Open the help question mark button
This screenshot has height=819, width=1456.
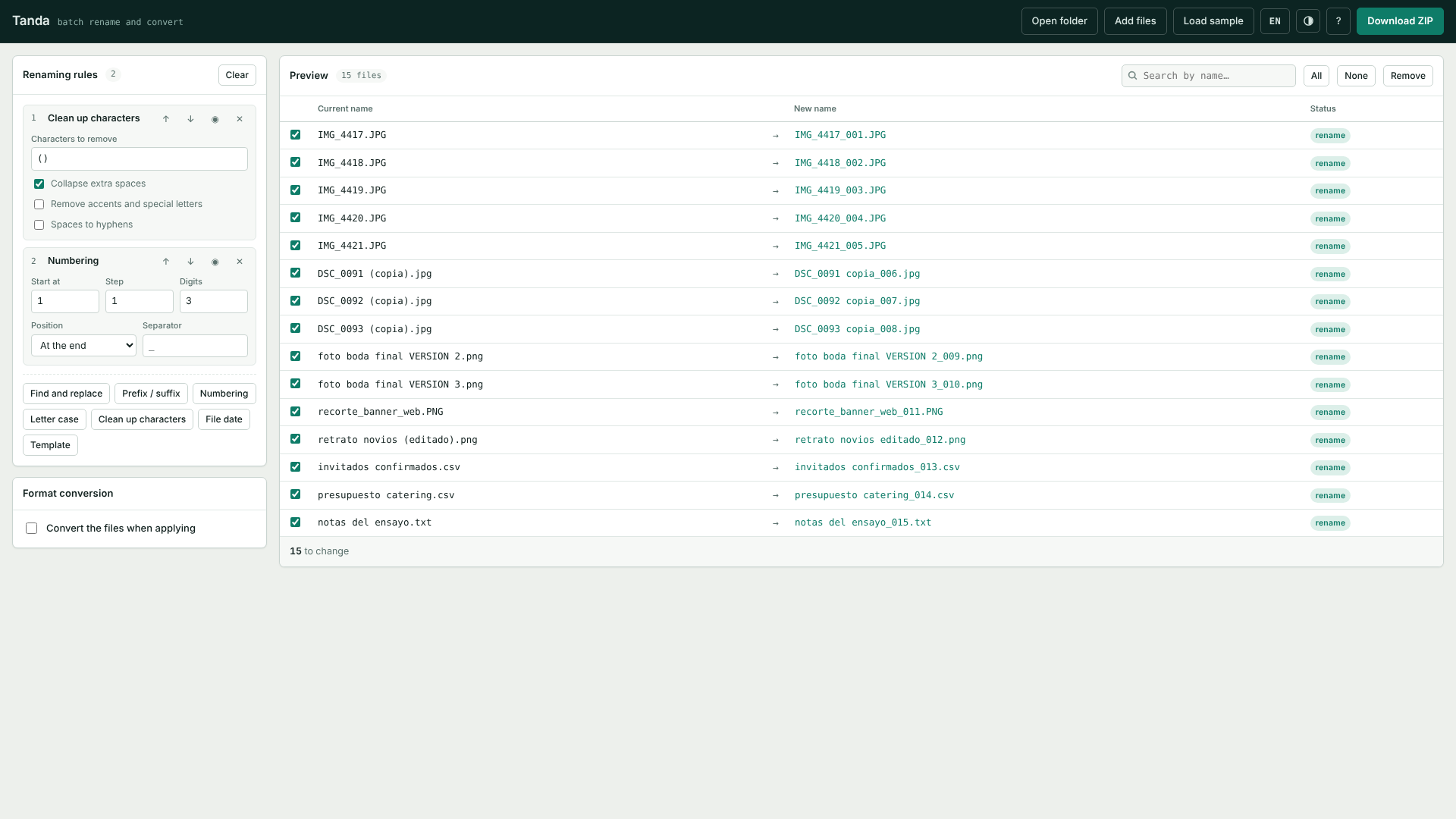coord(1338,21)
